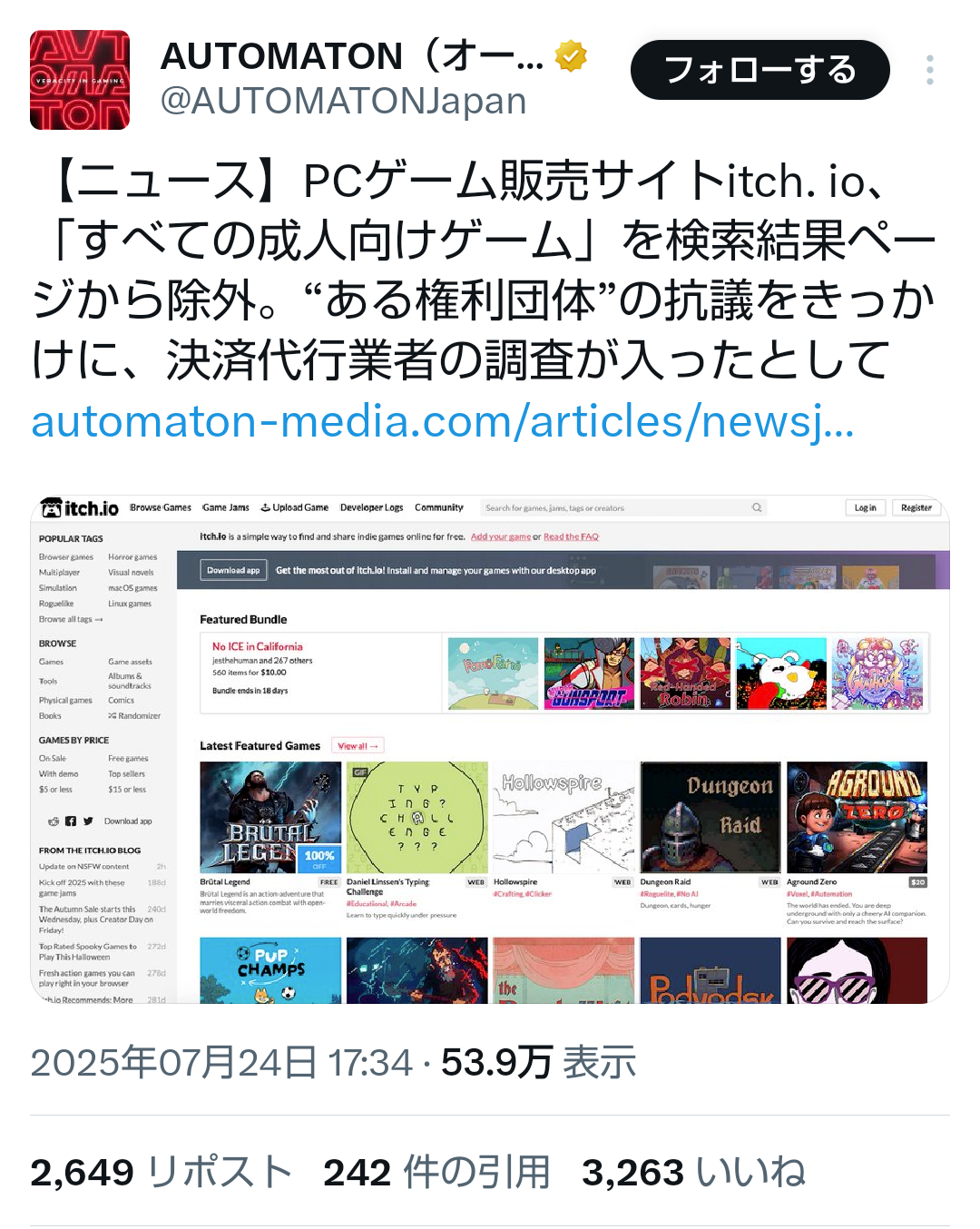The height and width of the screenshot is (1229, 980).
Task: Click the Randomizer shuffle icon
Action: click(113, 715)
